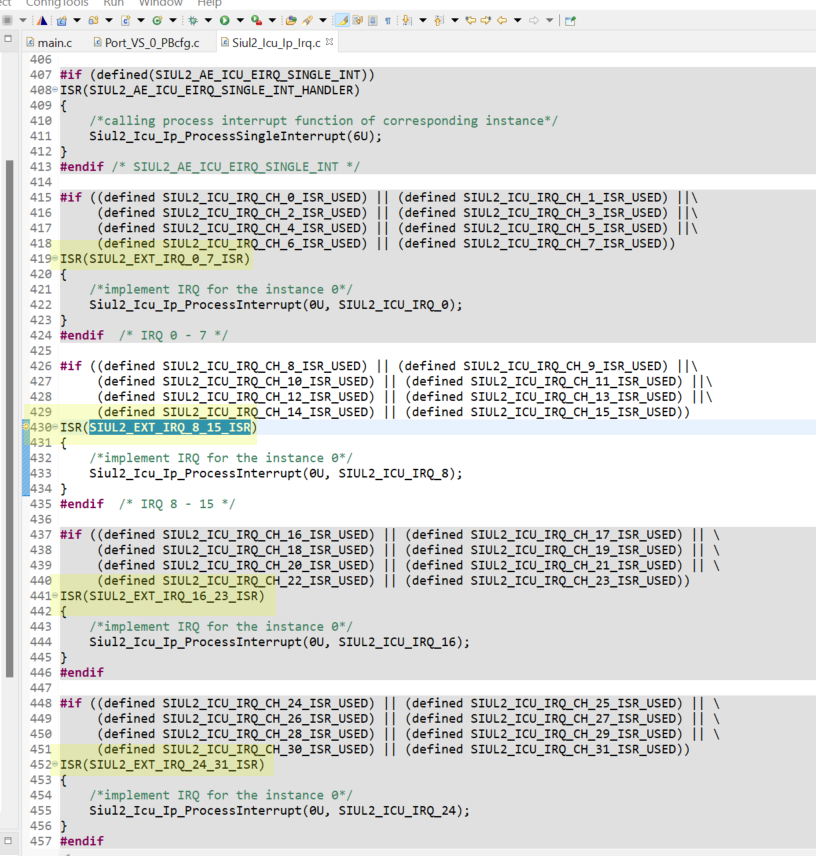Image resolution: width=816 pixels, height=856 pixels.
Task: Open the Debug configurations dropdown arrow
Action: coord(208,21)
